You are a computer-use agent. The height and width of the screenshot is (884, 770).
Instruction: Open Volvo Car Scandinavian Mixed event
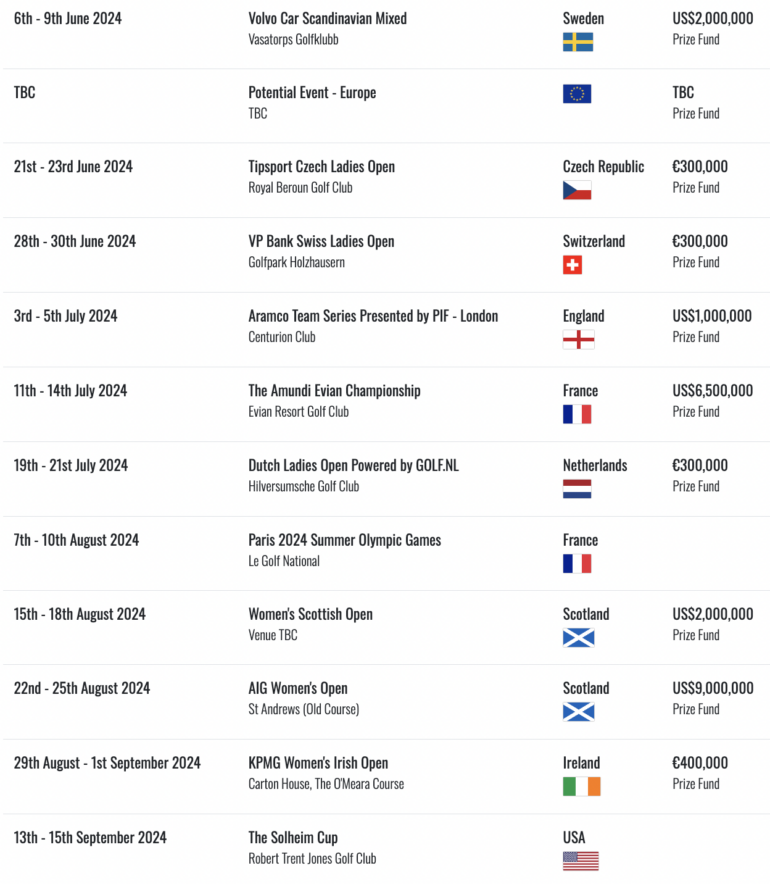pyautogui.click(x=328, y=19)
